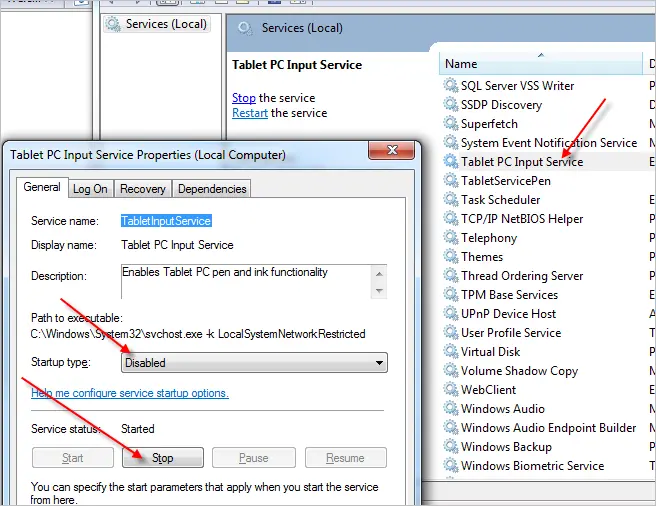Select System Event Notification Service row
Viewport: 656px width, 506px height.
point(549,143)
